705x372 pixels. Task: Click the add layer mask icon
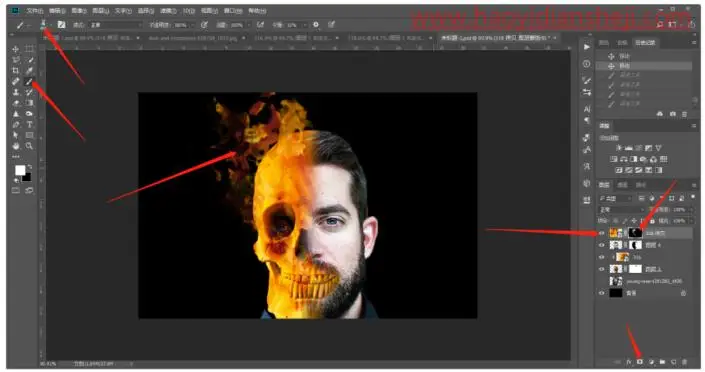(x=639, y=362)
